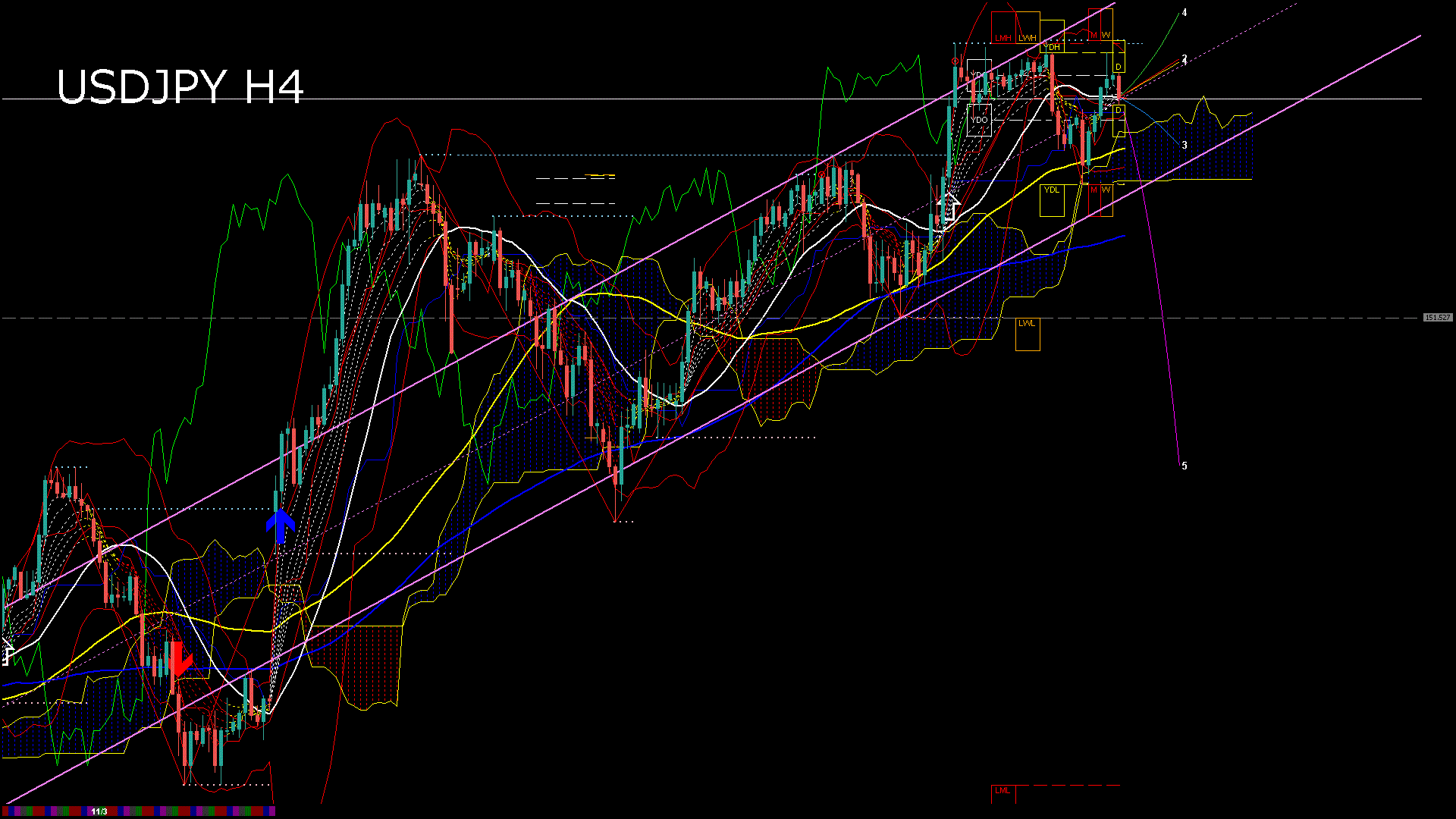Click projection line label 5
The width and height of the screenshot is (1456, 819).
(x=1185, y=466)
